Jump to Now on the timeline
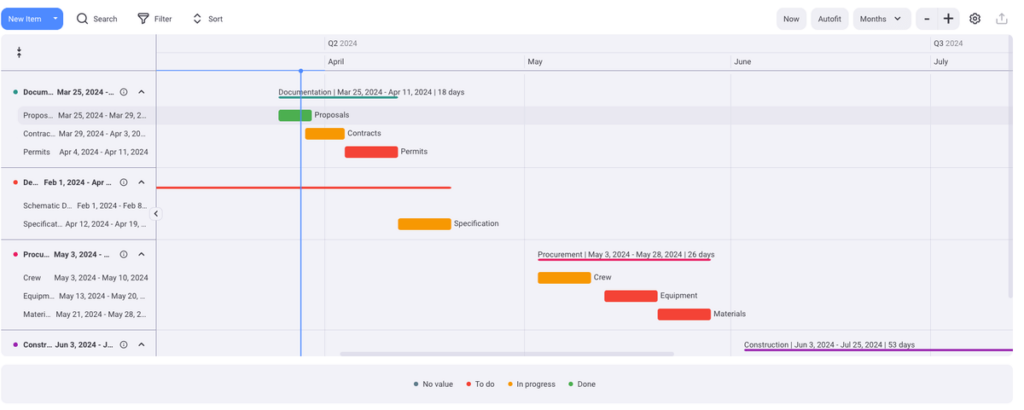 pos(791,19)
